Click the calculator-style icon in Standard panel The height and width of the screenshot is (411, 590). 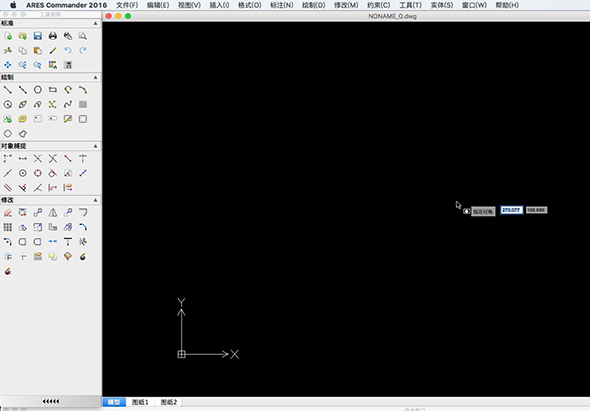68,65
